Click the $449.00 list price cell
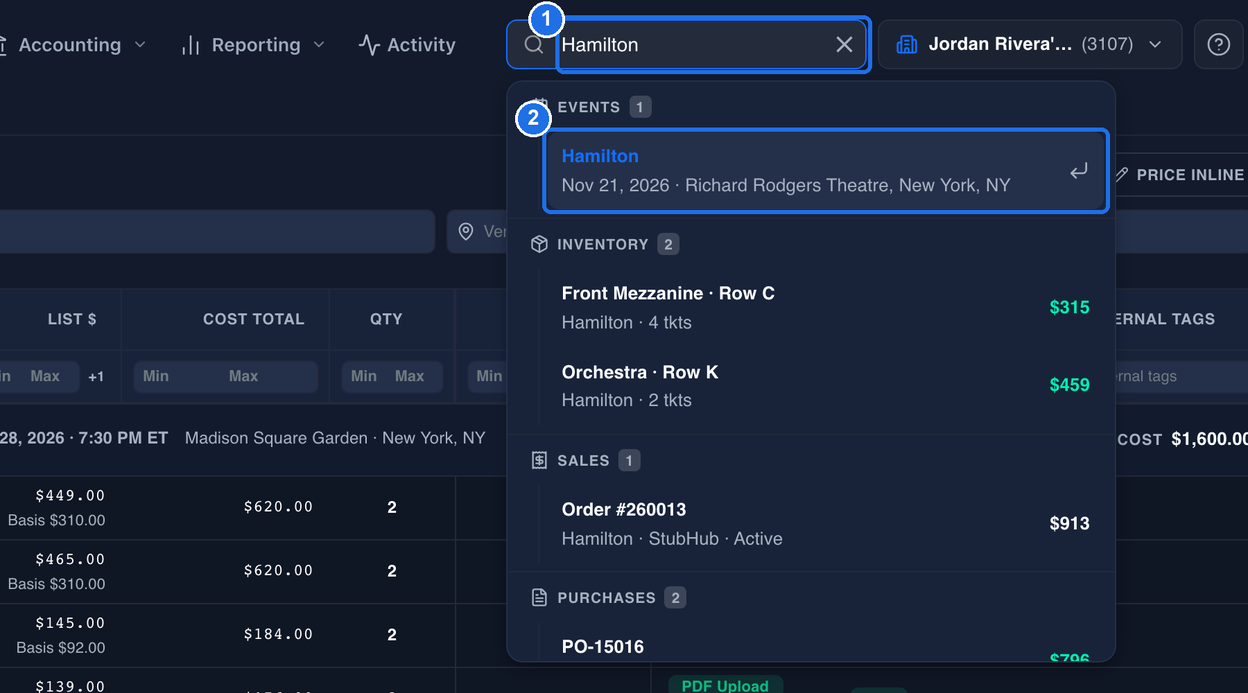This screenshot has height=693, width=1248. [70, 495]
